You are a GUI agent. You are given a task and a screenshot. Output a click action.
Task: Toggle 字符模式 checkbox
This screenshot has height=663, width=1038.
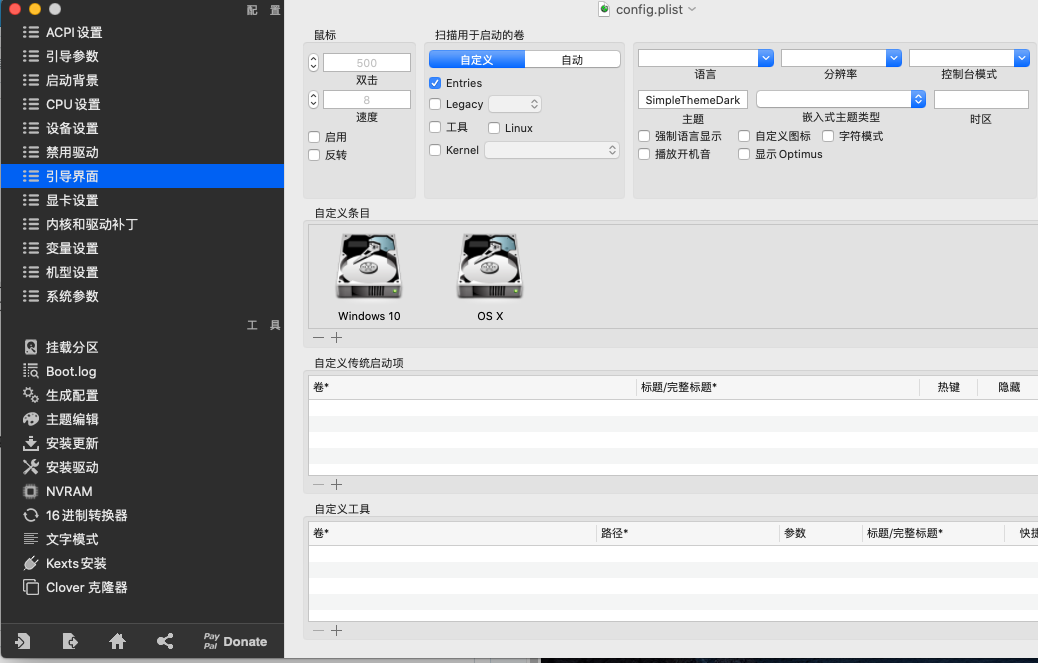(x=828, y=136)
